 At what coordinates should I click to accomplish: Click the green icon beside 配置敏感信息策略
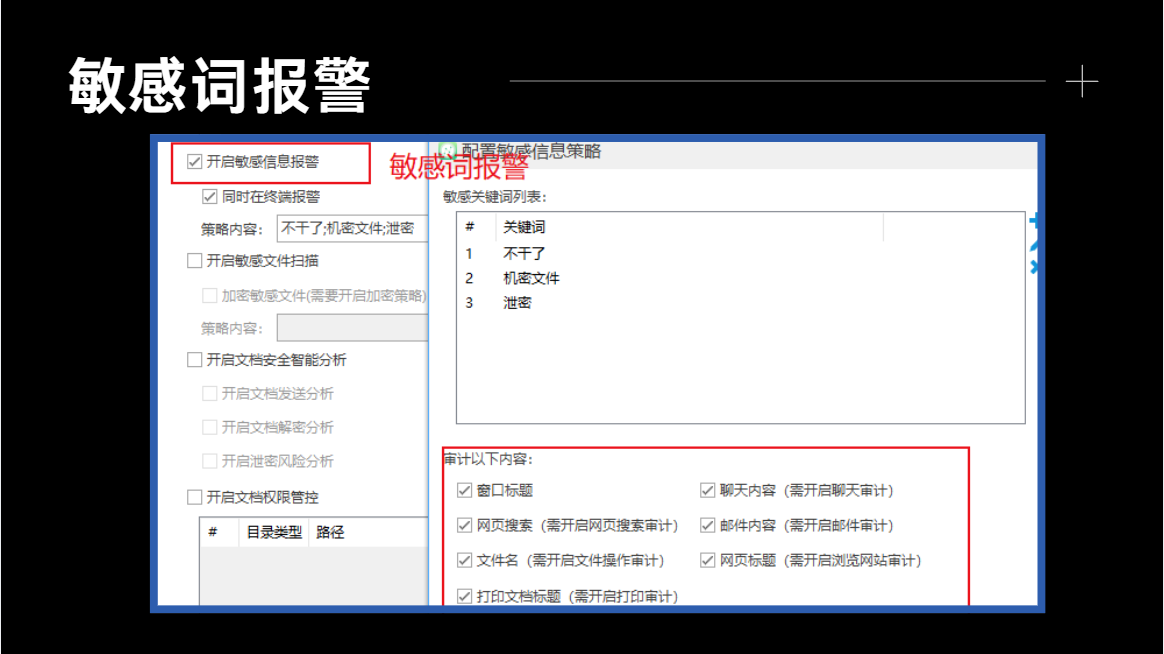tap(448, 151)
